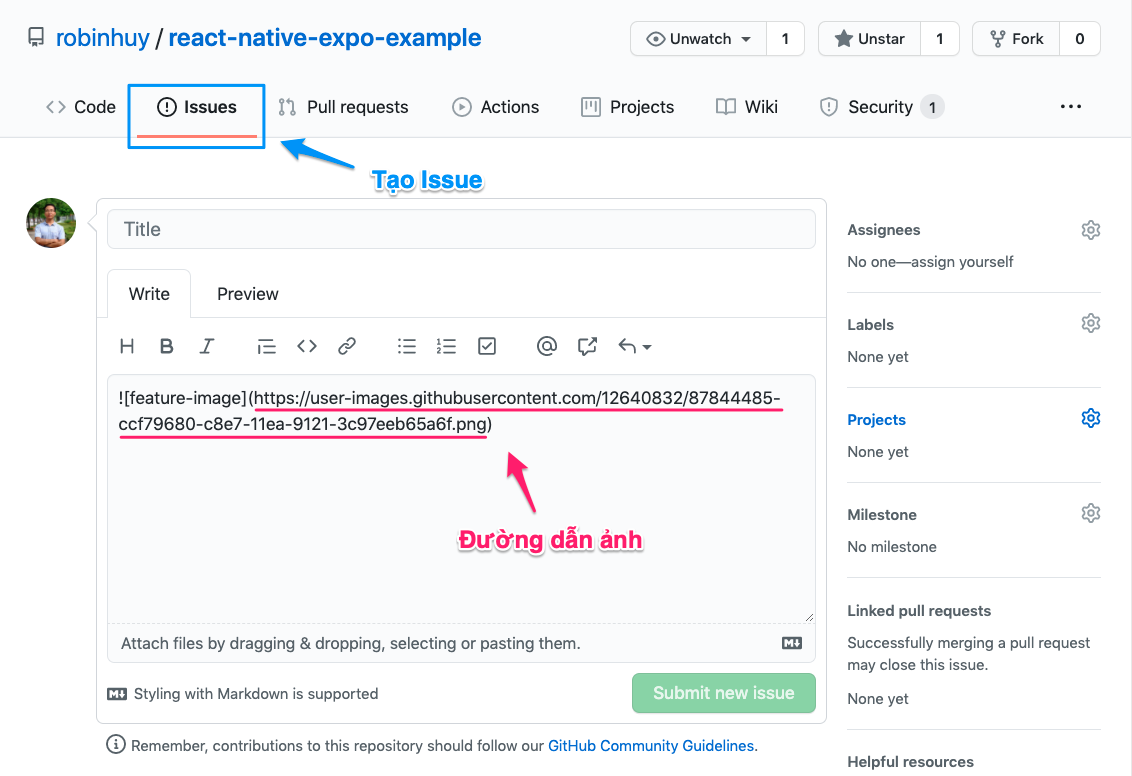Reference an issue or pull request icon
This screenshot has height=776, width=1132.
click(587, 346)
